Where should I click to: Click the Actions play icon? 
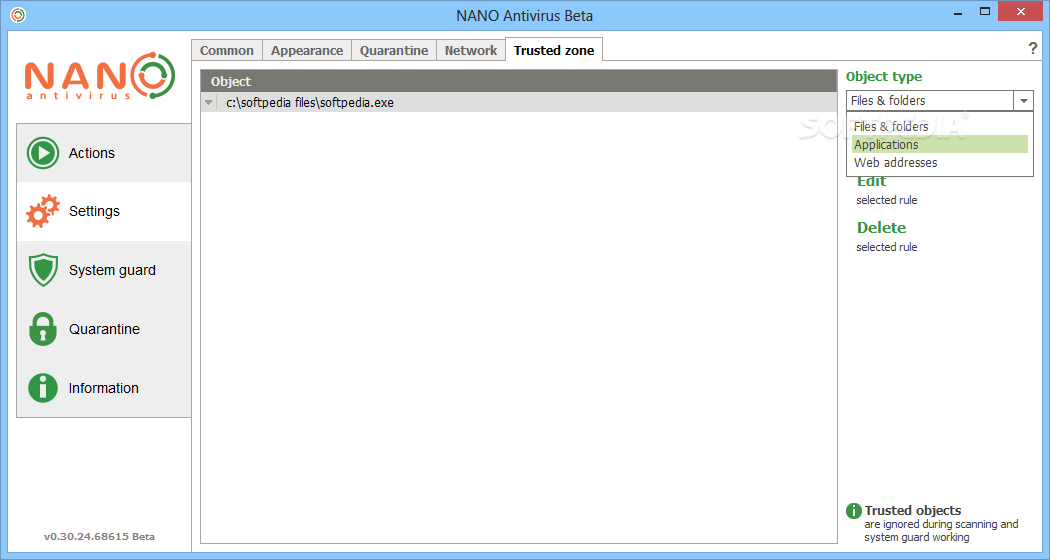(43, 153)
